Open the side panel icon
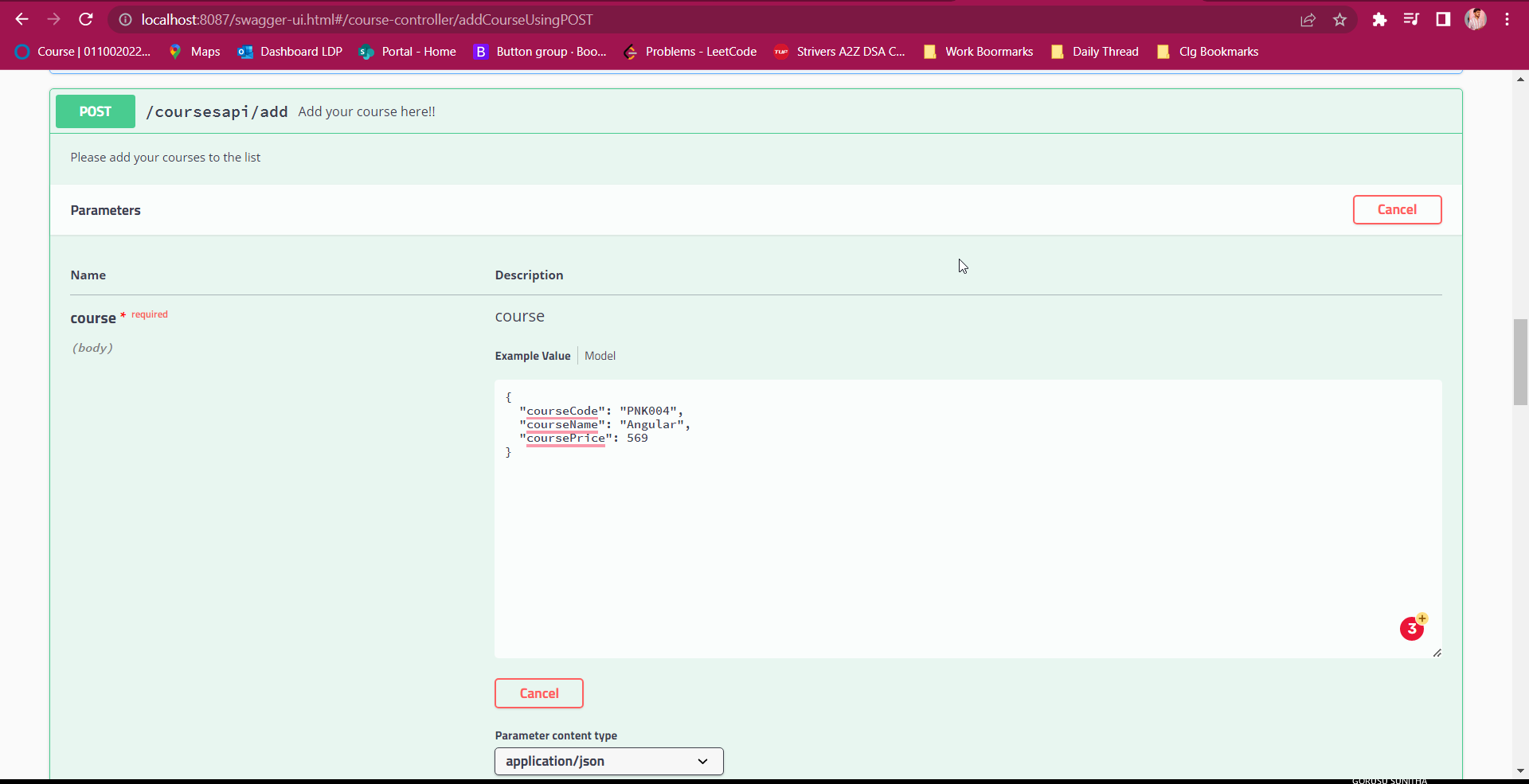The height and width of the screenshot is (784, 1529). click(x=1443, y=19)
